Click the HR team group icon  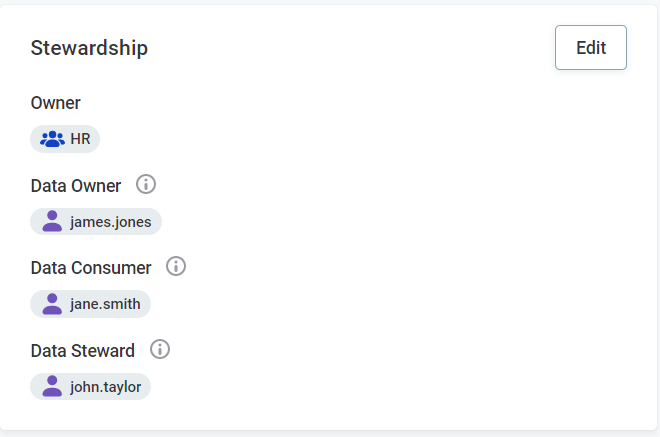tap(52, 139)
